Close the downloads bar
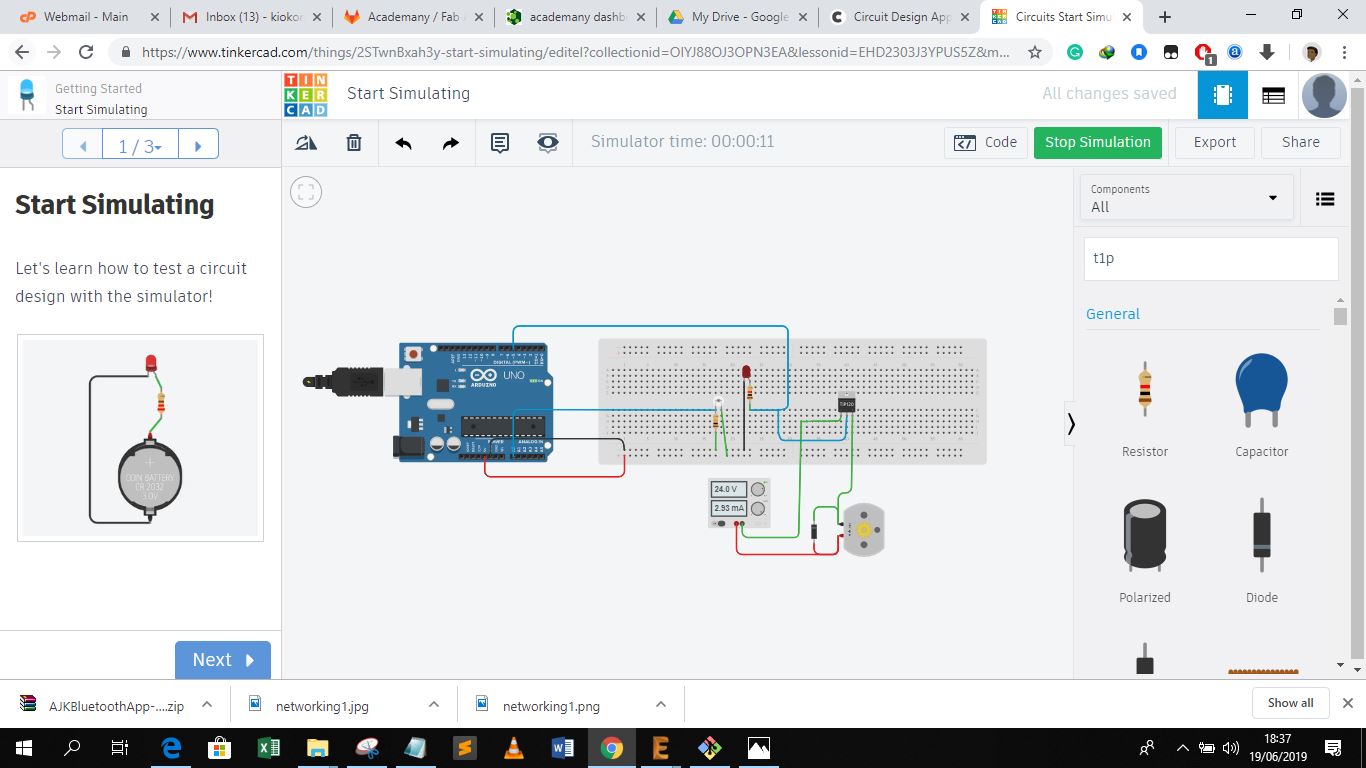1366x768 pixels. [x=1347, y=703]
